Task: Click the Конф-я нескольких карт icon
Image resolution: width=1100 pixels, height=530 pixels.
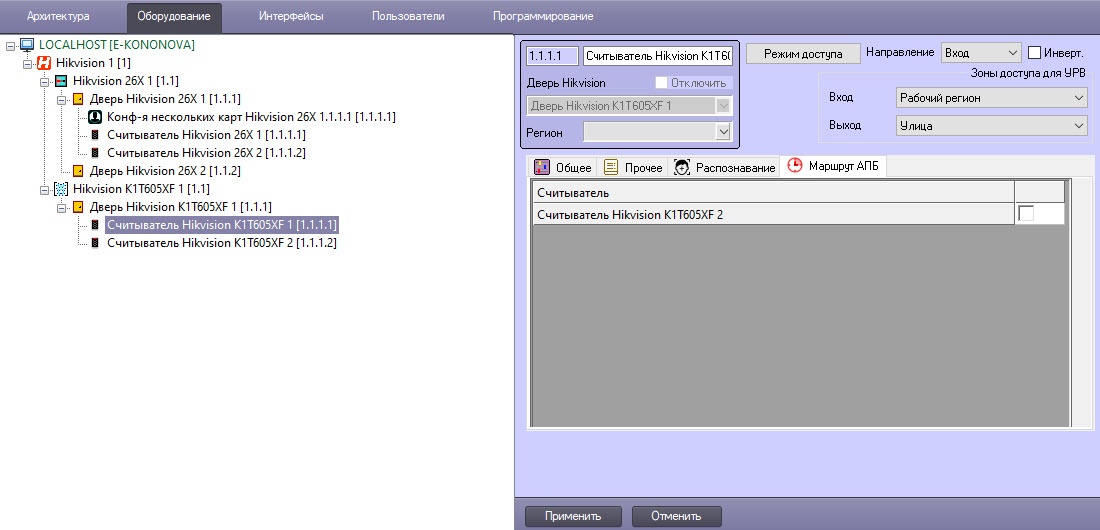Action: click(x=96, y=117)
